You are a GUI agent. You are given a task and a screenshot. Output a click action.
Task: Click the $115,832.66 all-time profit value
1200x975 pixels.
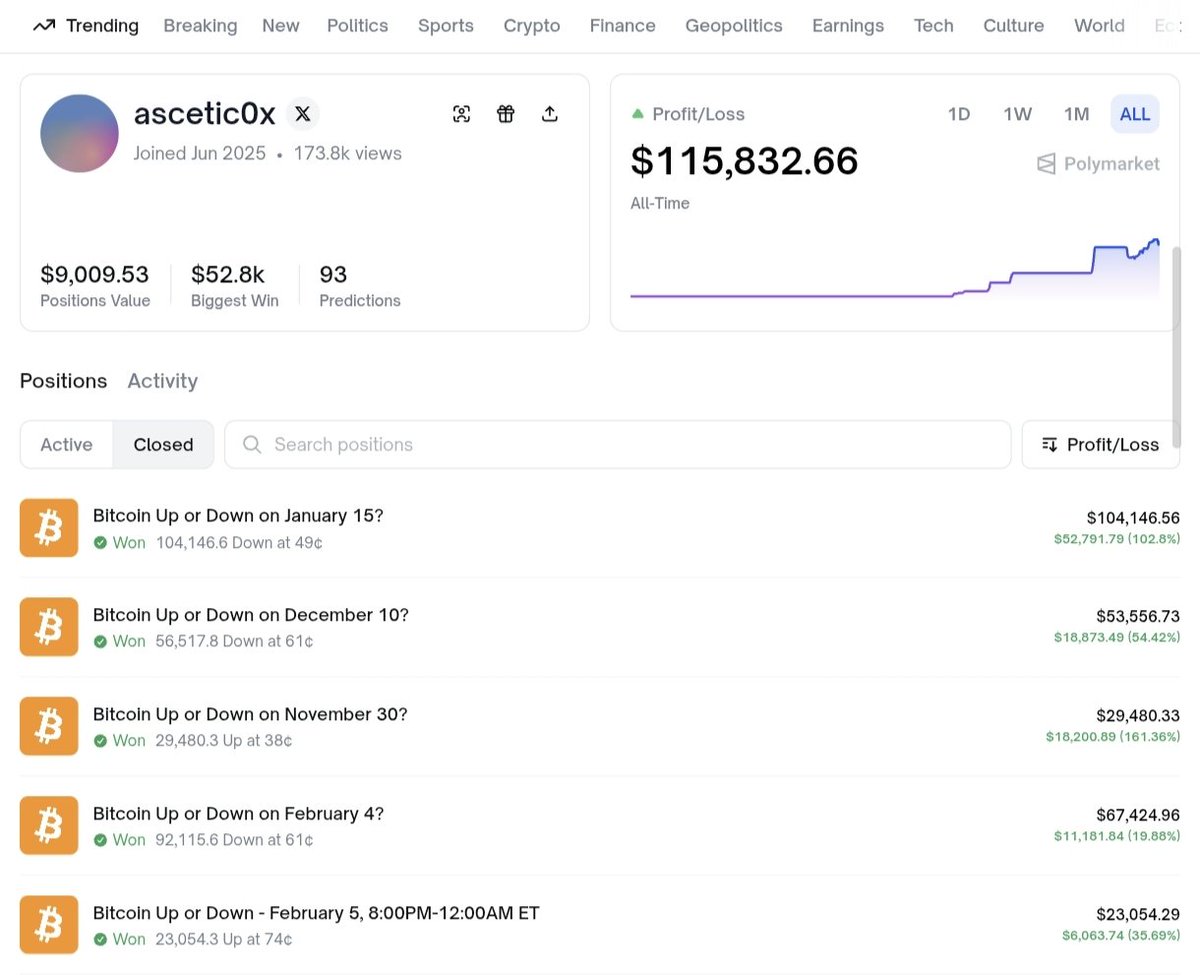click(x=744, y=161)
